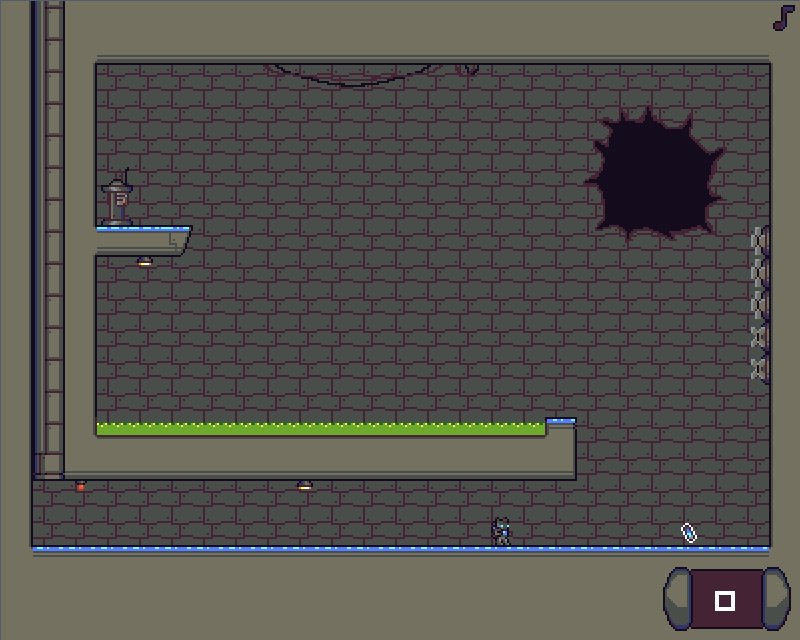Click the checkpoint pillar on the left ledge
The height and width of the screenshot is (640, 800).
(x=117, y=198)
